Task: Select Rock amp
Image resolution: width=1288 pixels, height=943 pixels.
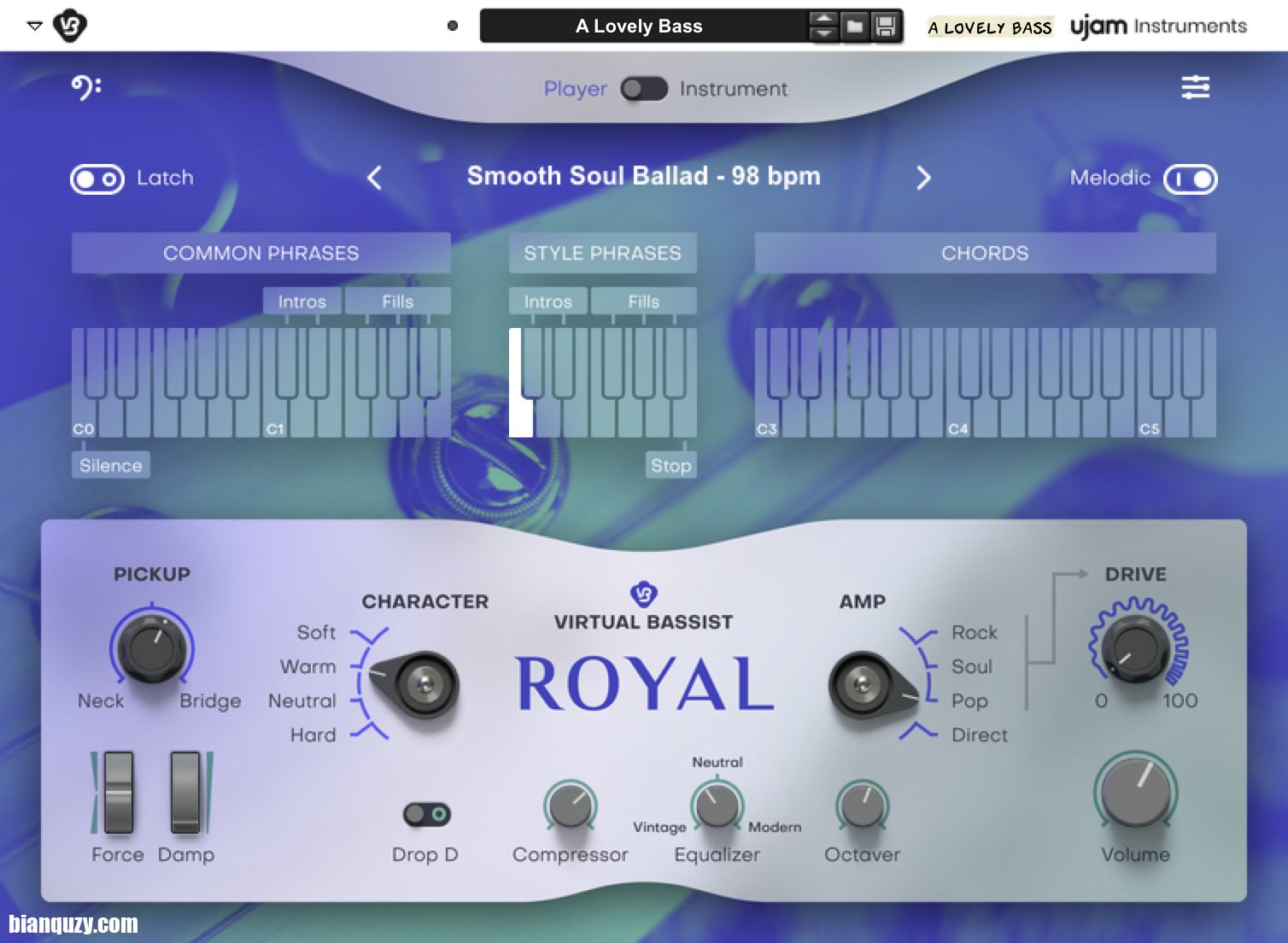Action: pyautogui.click(x=975, y=632)
